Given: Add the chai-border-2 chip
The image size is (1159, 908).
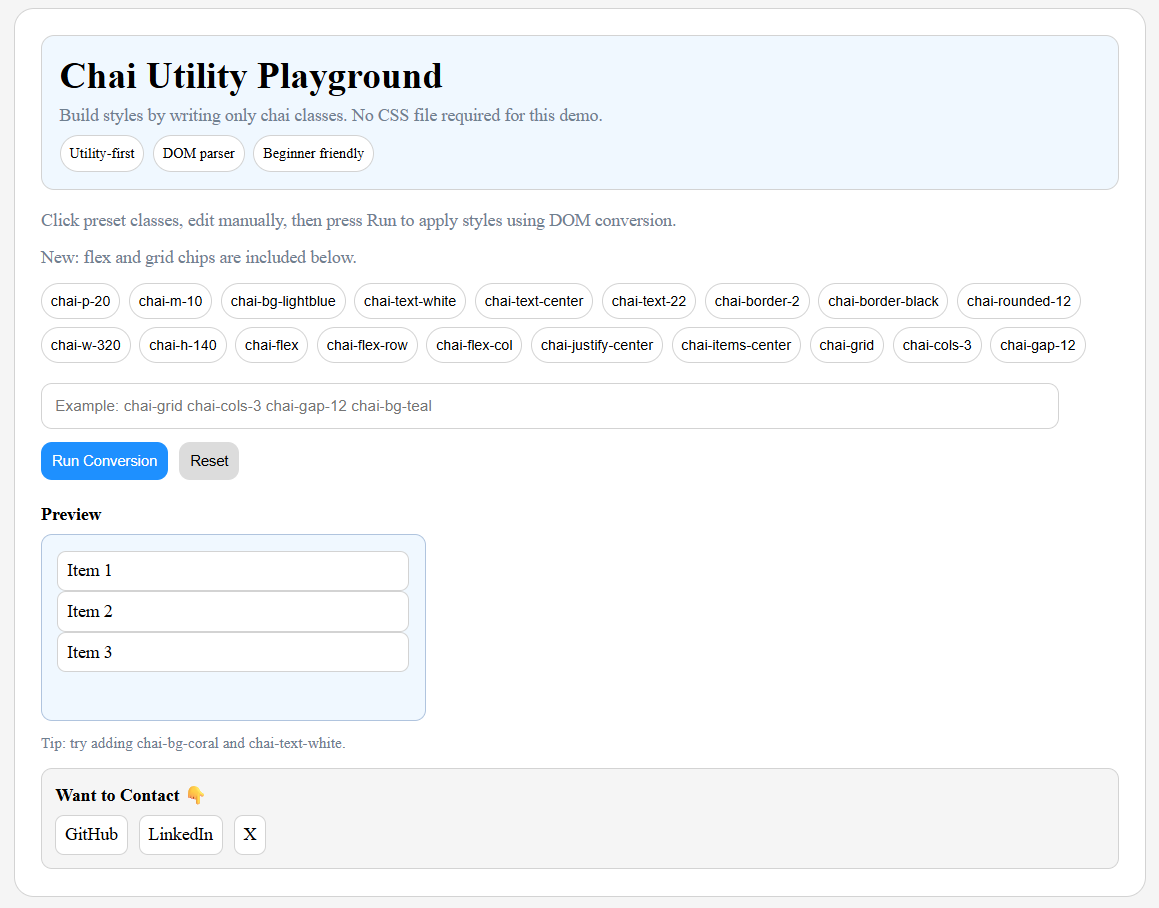Looking at the screenshot, I should point(757,301).
